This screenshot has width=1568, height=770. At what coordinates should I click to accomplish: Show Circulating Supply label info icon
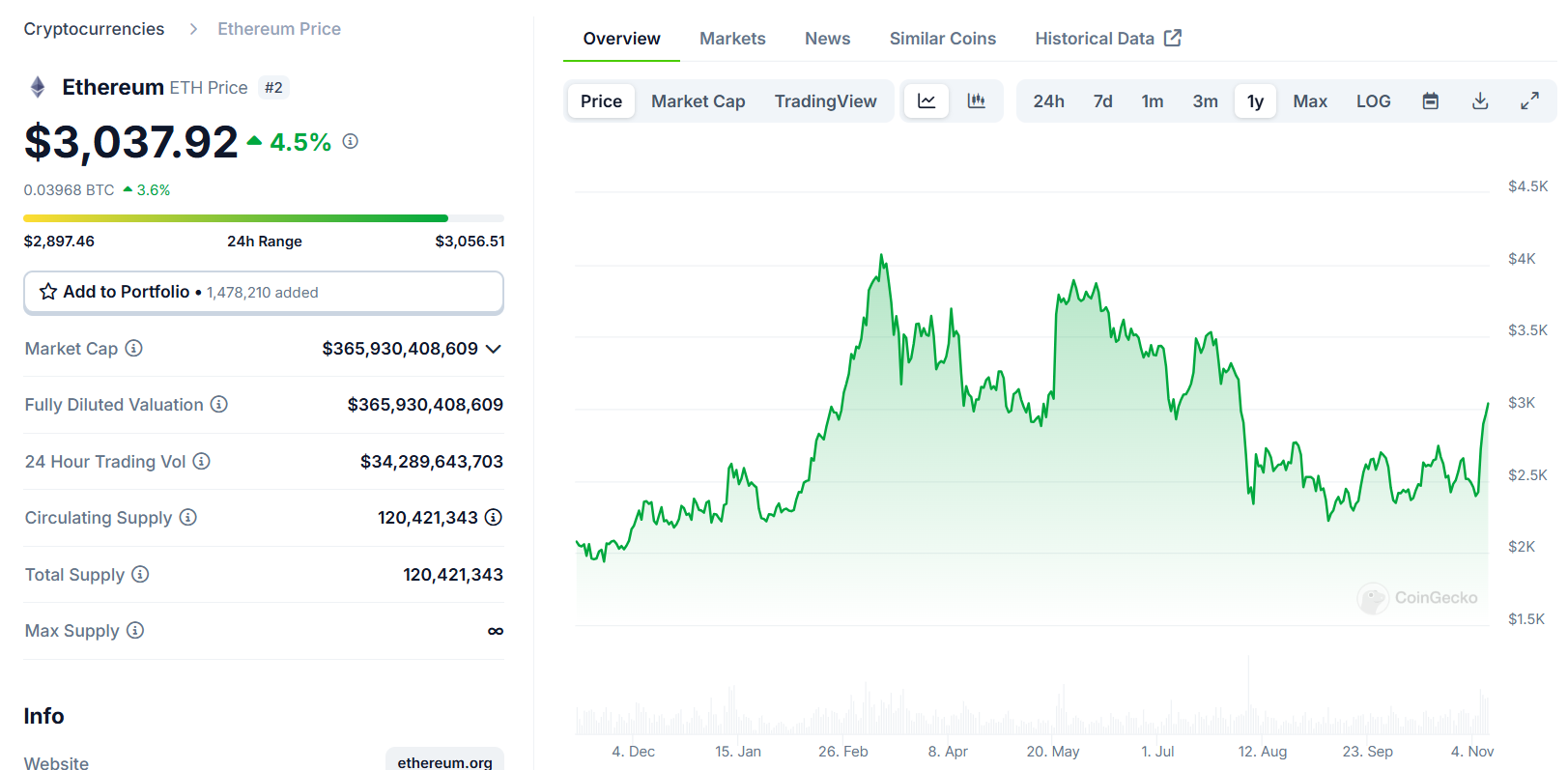coord(188,517)
